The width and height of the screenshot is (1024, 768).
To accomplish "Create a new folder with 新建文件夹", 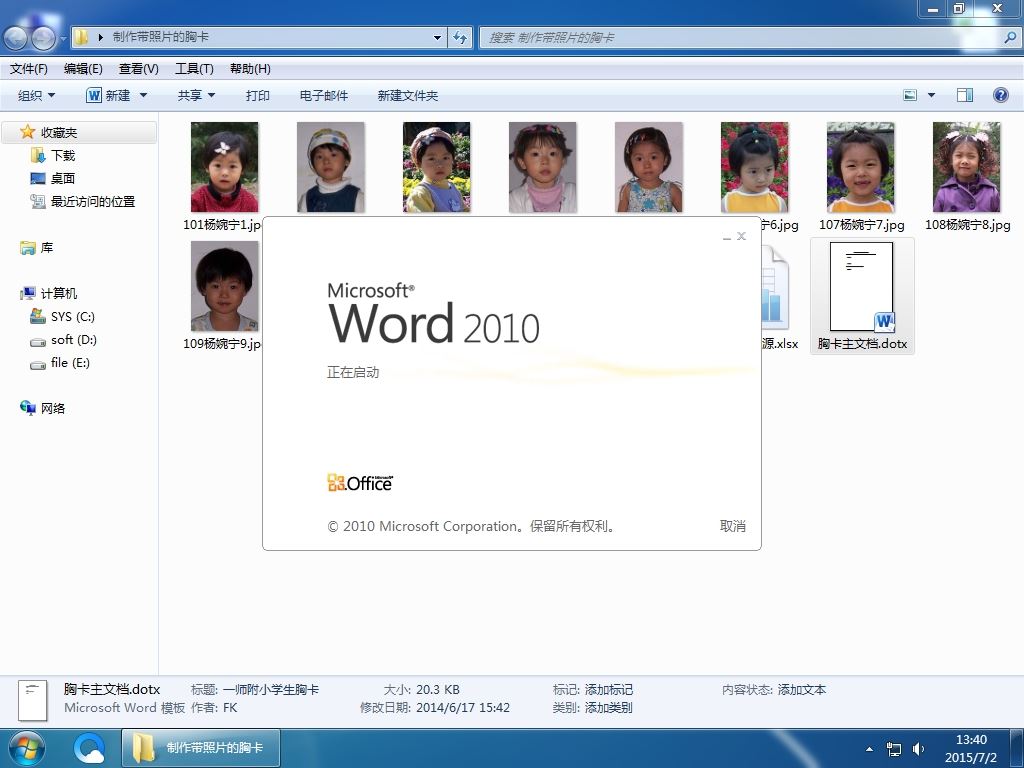I will click(408, 95).
